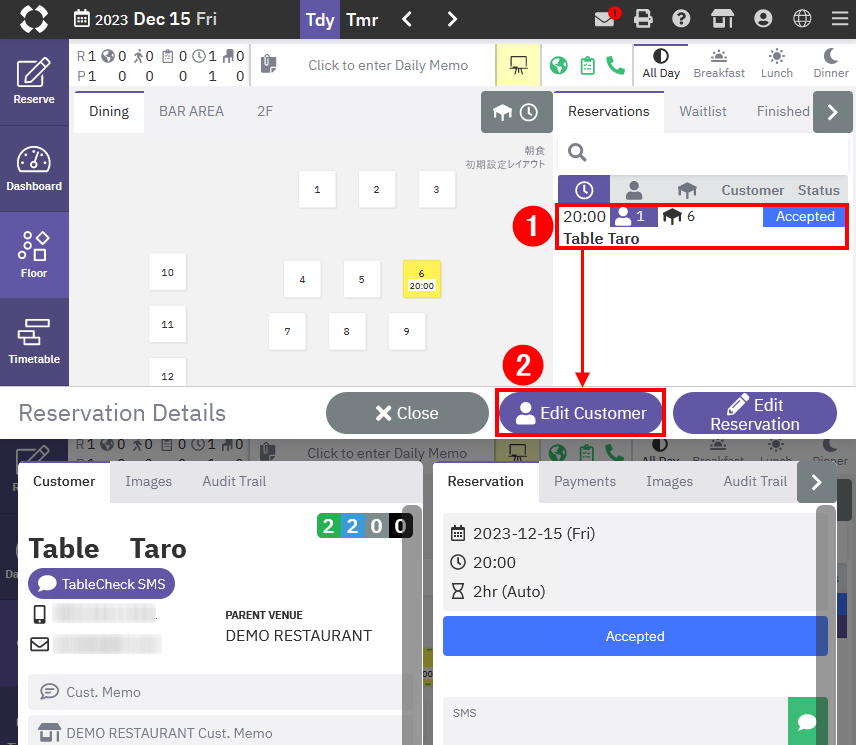Click the mail notifications icon
The image size is (856, 745).
(604, 19)
